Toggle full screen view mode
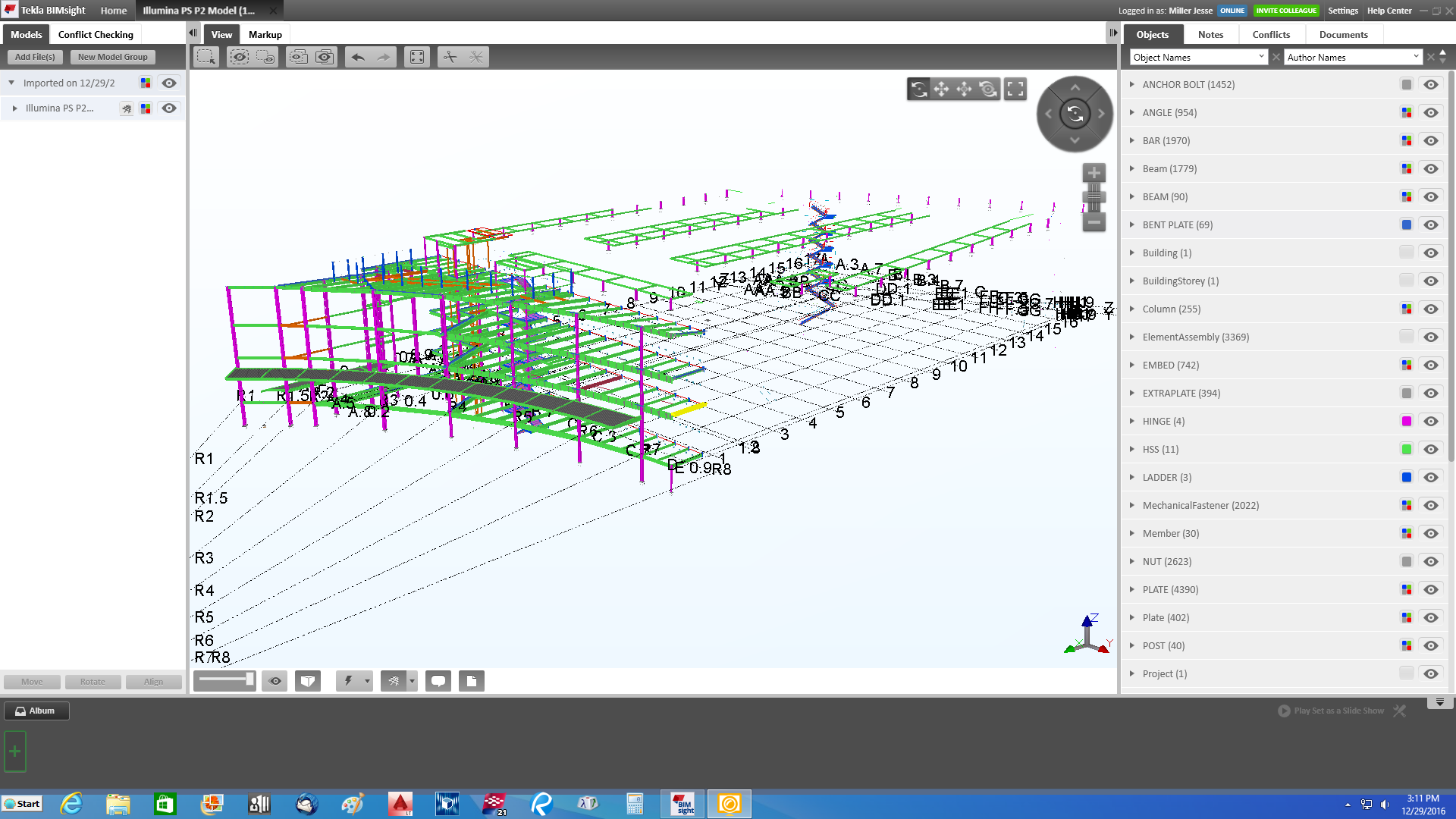1456x819 pixels. 1015,89
